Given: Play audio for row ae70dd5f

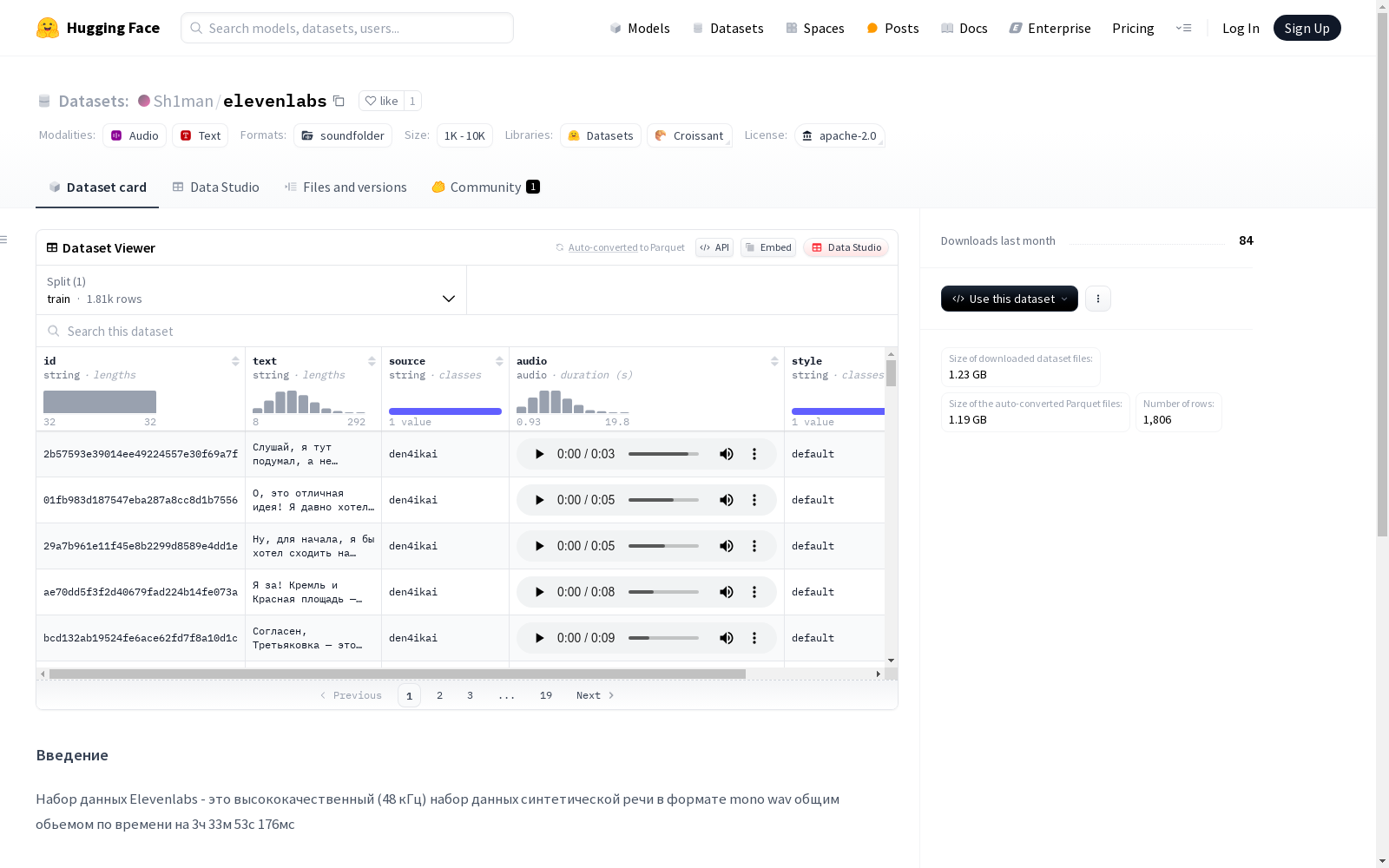Looking at the screenshot, I should pos(539,592).
